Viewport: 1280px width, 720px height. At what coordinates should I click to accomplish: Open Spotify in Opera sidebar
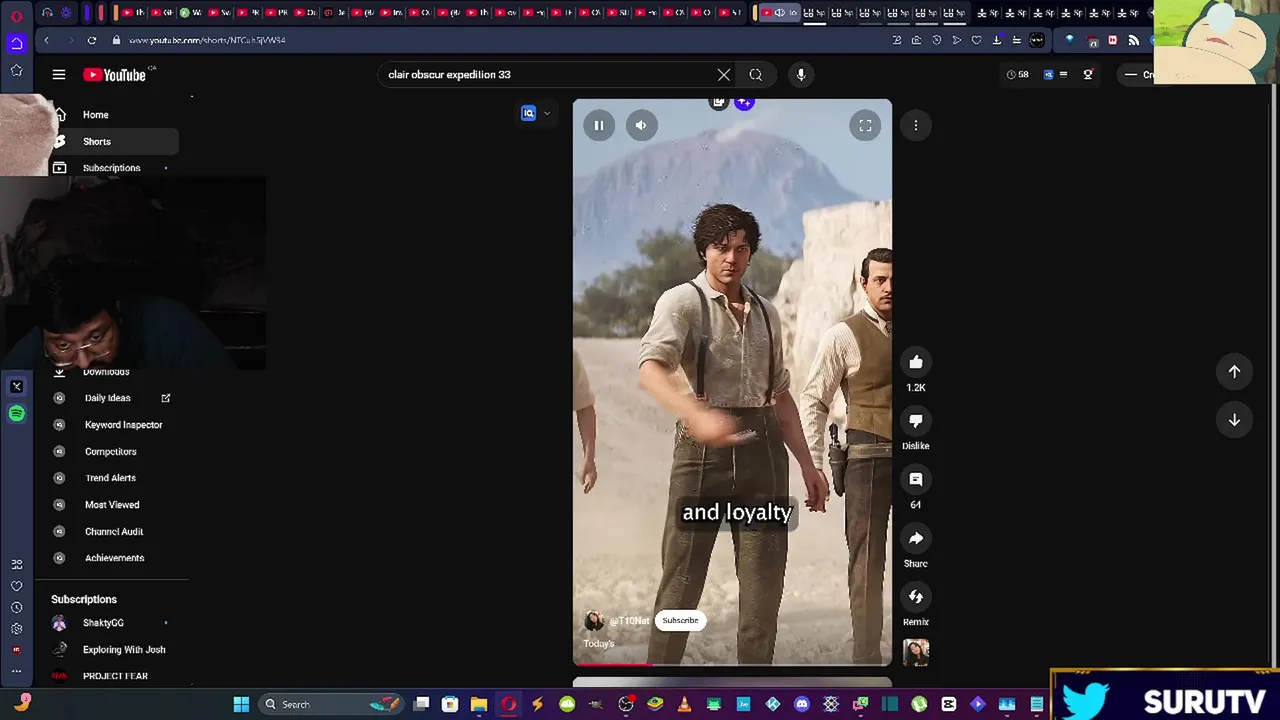click(16, 413)
